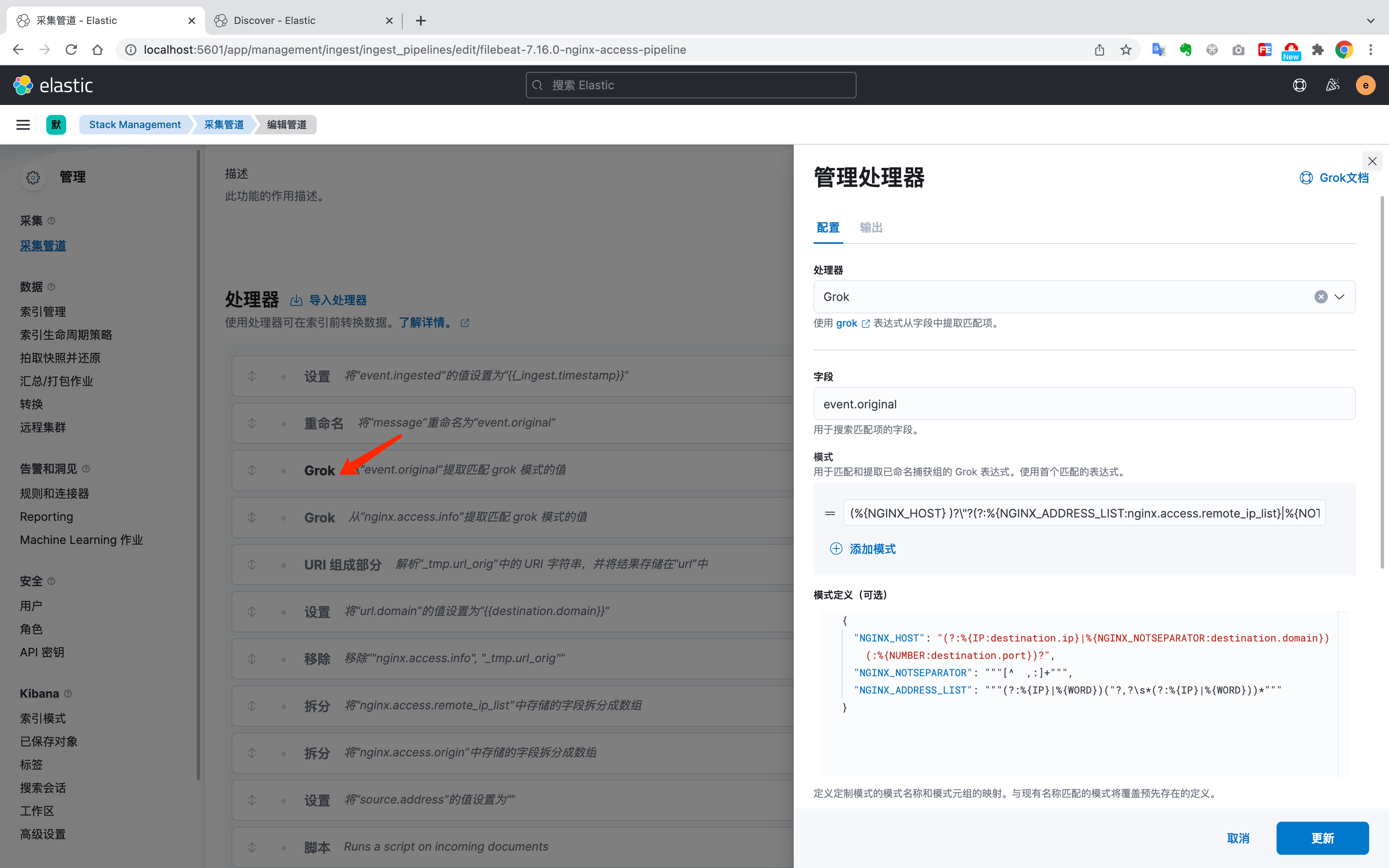The image size is (1389, 868).
Task: Click the 更新 button
Action: coord(1322,838)
